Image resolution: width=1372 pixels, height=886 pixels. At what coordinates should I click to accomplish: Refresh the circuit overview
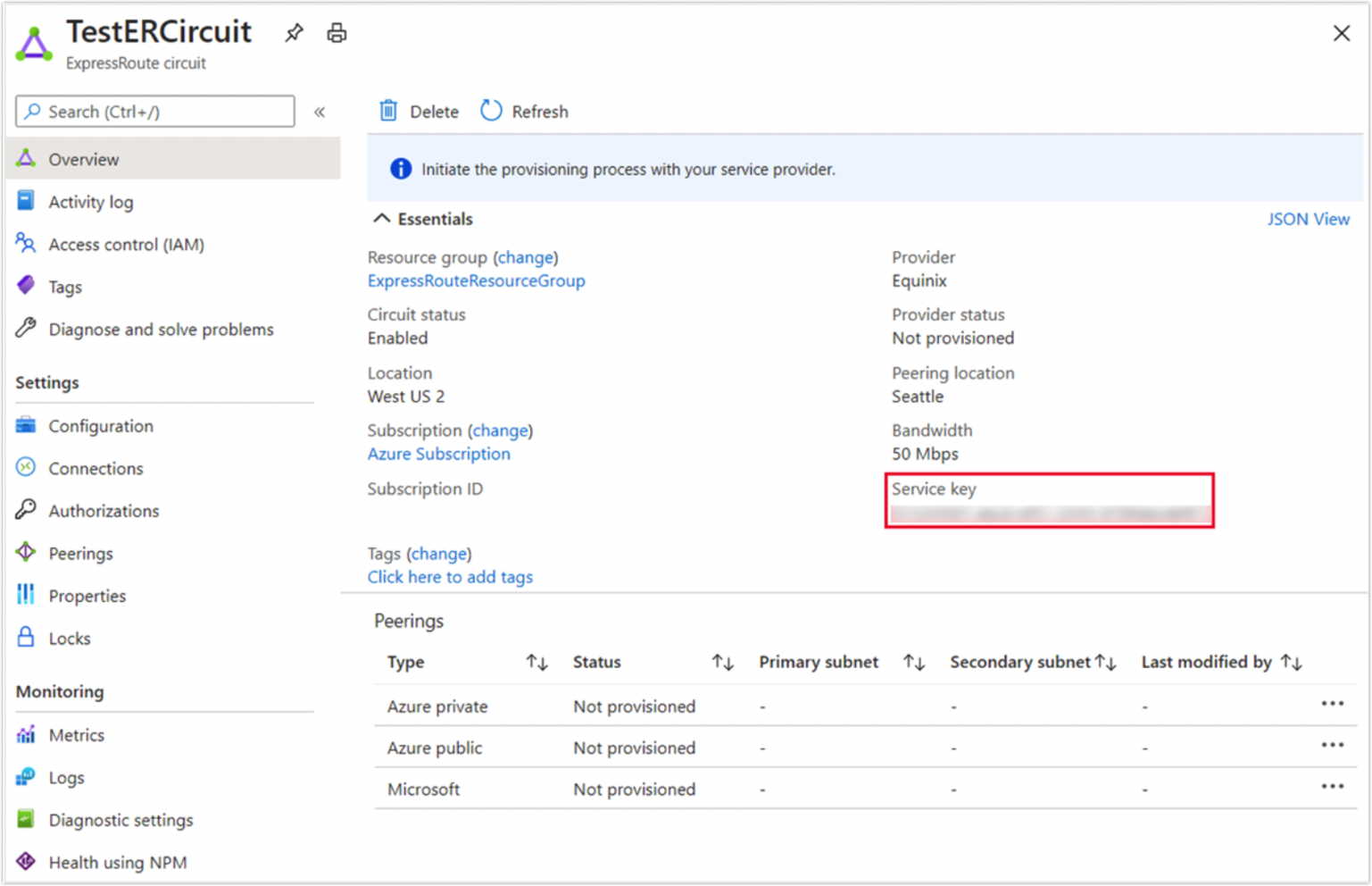[524, 112]
